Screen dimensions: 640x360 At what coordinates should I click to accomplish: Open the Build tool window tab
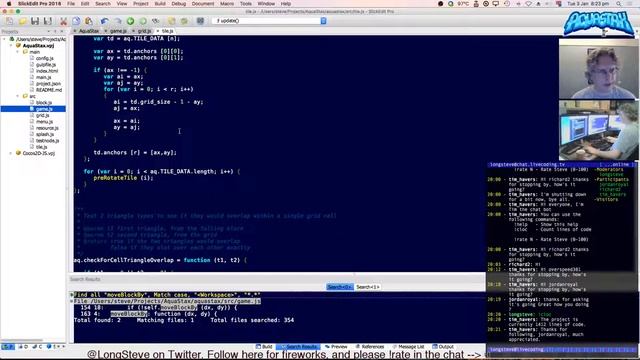pyautogui.click(x=264, y=347)
